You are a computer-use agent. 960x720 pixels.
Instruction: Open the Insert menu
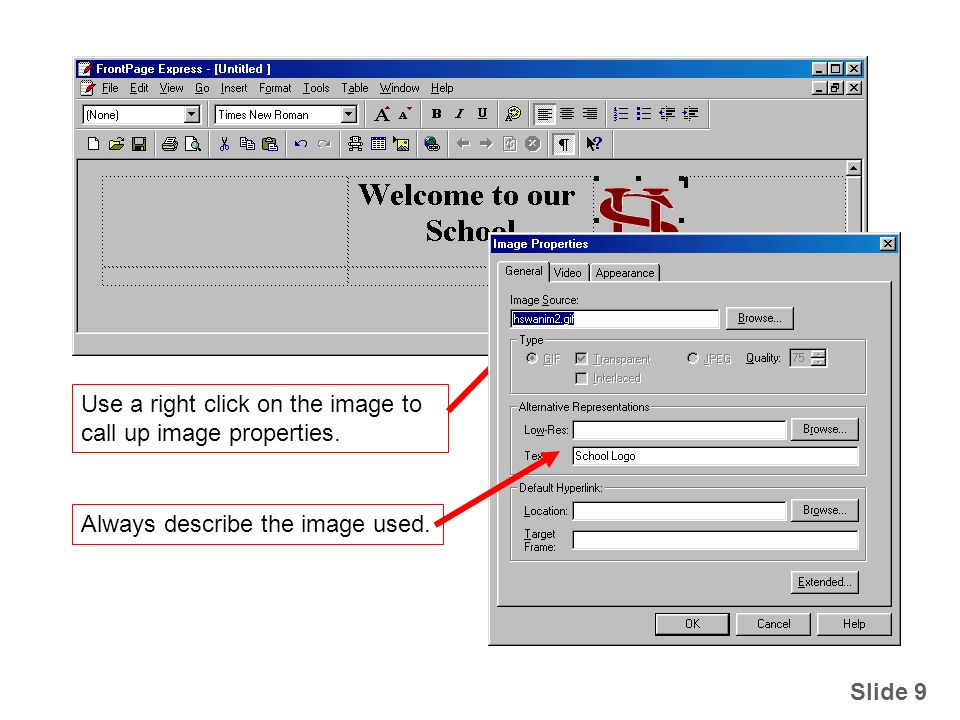(234, 88)
